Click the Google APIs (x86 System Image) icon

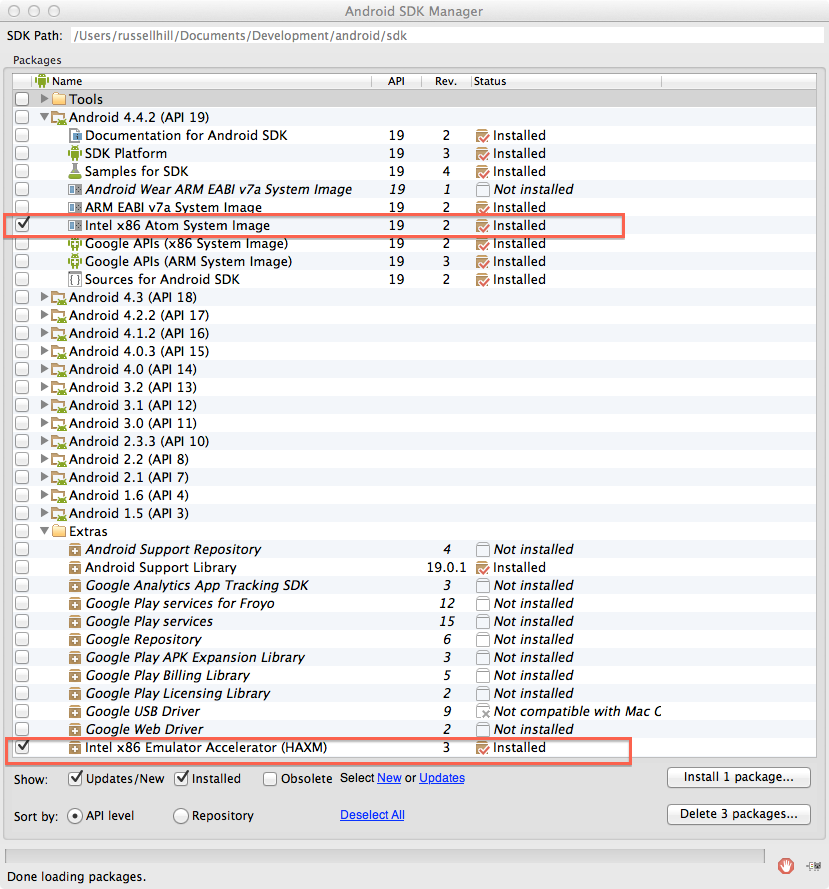pos(75,244)
